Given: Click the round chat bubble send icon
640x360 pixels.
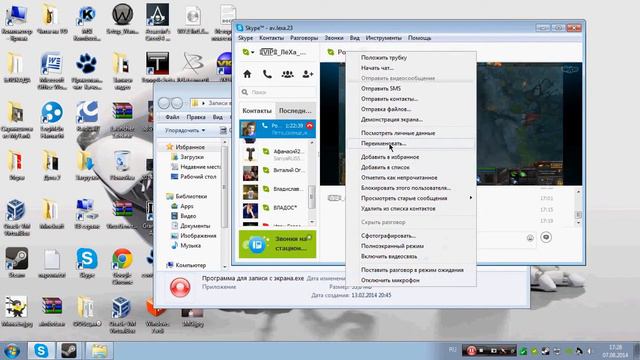Looking at the screenshot, I should [546, 237].
